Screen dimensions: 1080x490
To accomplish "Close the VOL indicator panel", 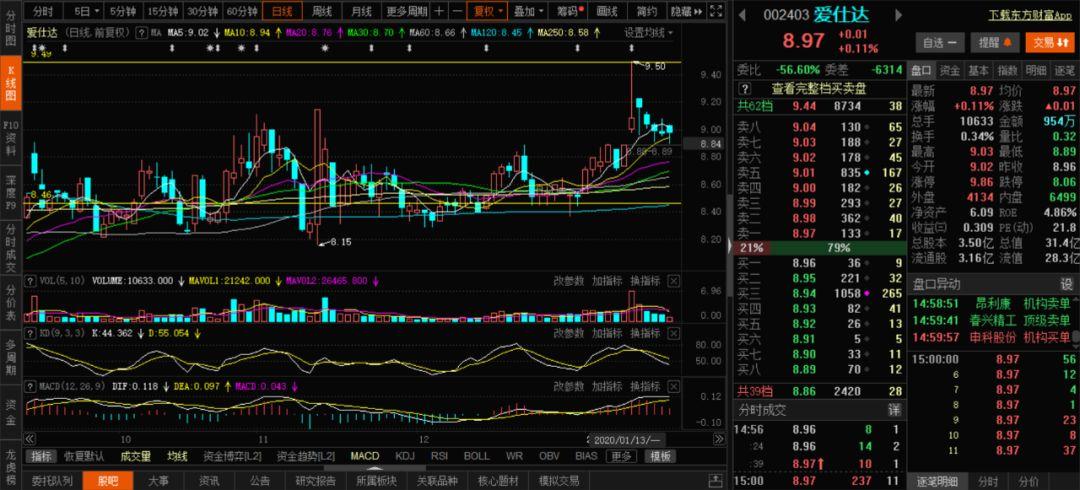I will (x=674, y=280).
